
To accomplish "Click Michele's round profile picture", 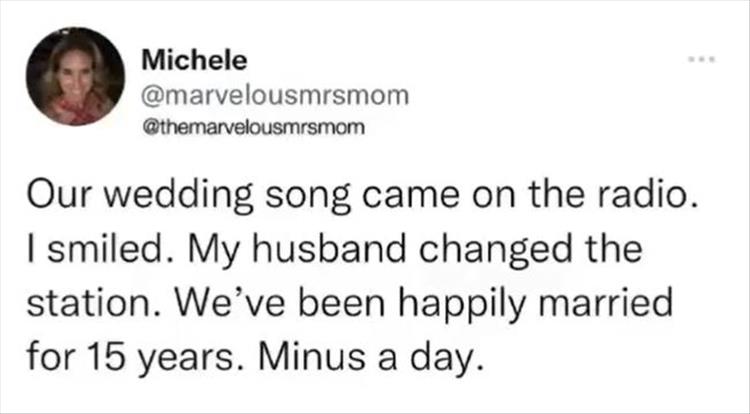I will click(75, 76).
